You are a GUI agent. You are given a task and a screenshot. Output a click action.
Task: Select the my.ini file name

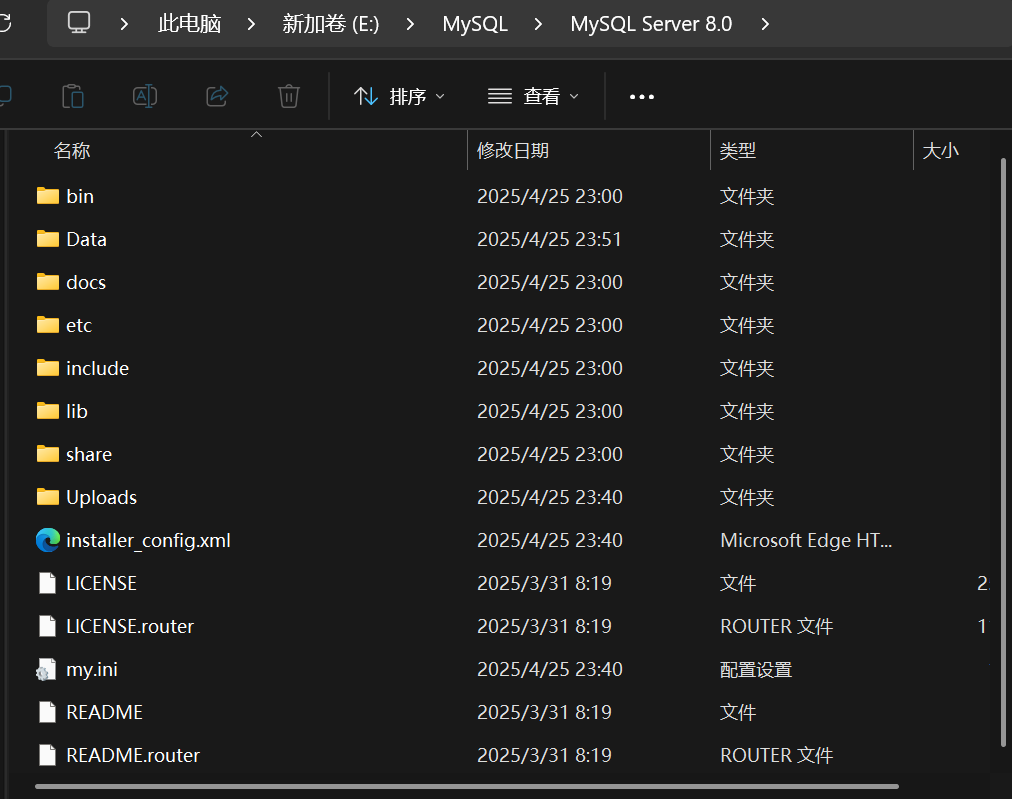coord(92,669)
